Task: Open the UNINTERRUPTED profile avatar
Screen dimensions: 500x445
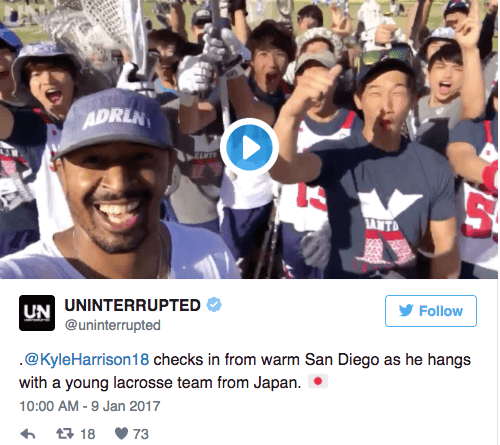Action: (x=37, y=313)
